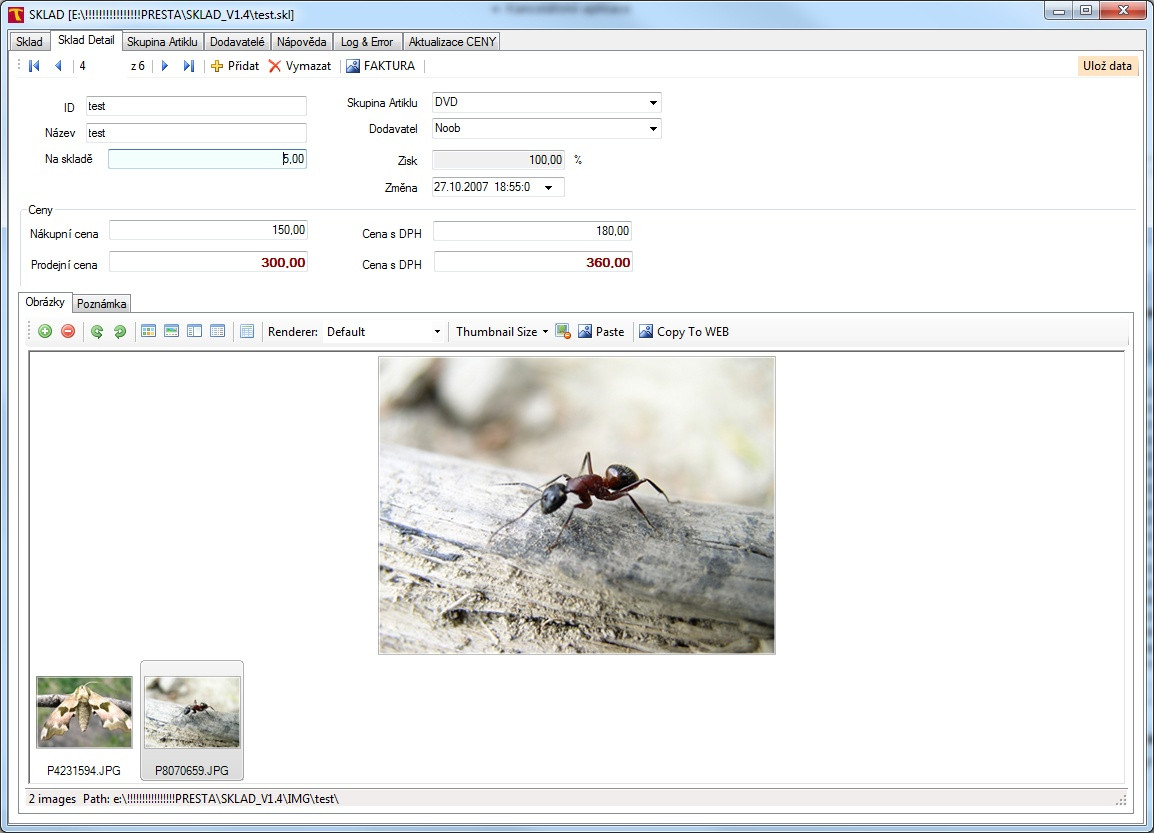Jump to the last record
The width and height of the screenshot is (1154, 833).
point(188,66)
